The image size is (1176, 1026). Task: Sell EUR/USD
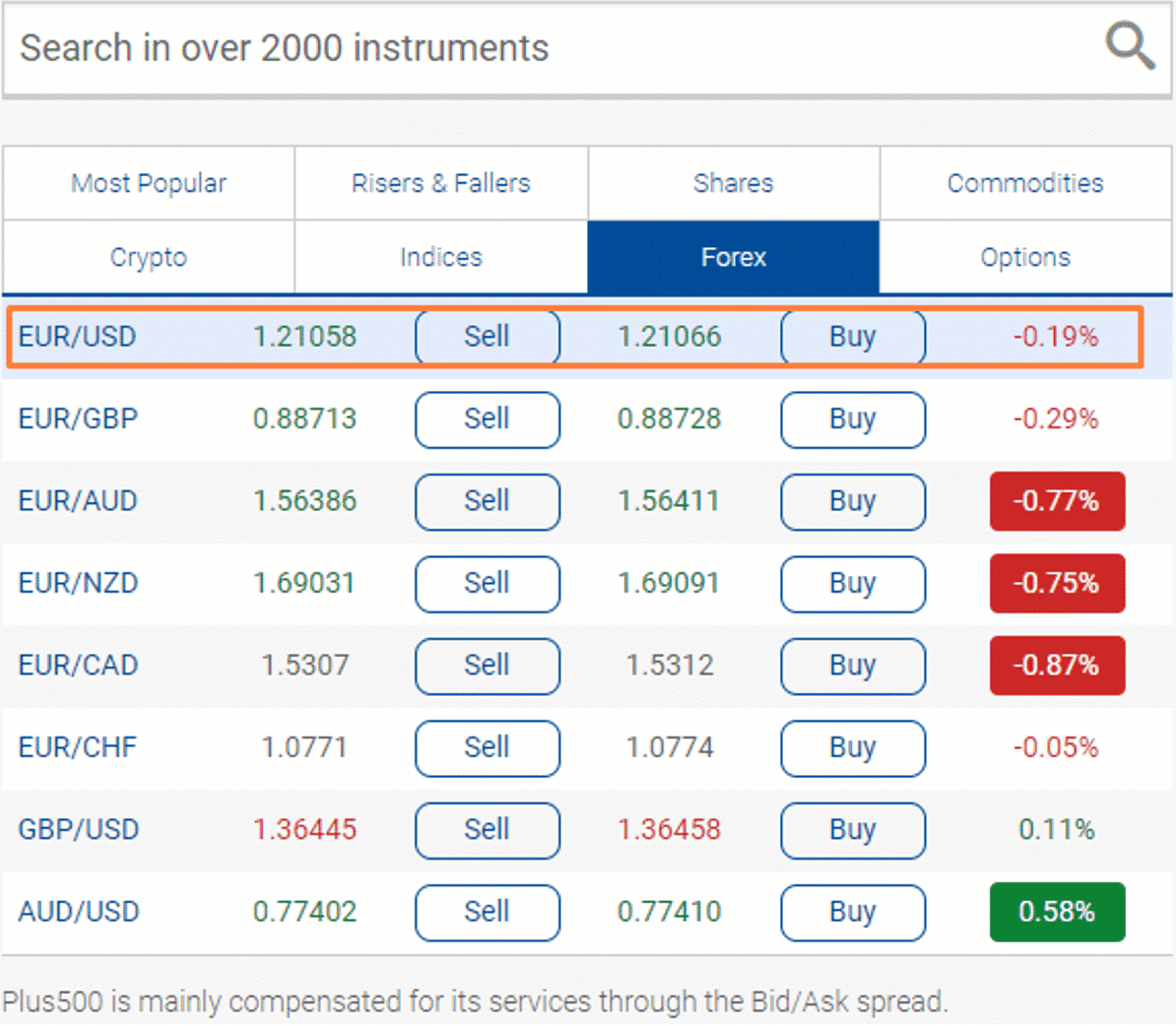tap(488, 337)
